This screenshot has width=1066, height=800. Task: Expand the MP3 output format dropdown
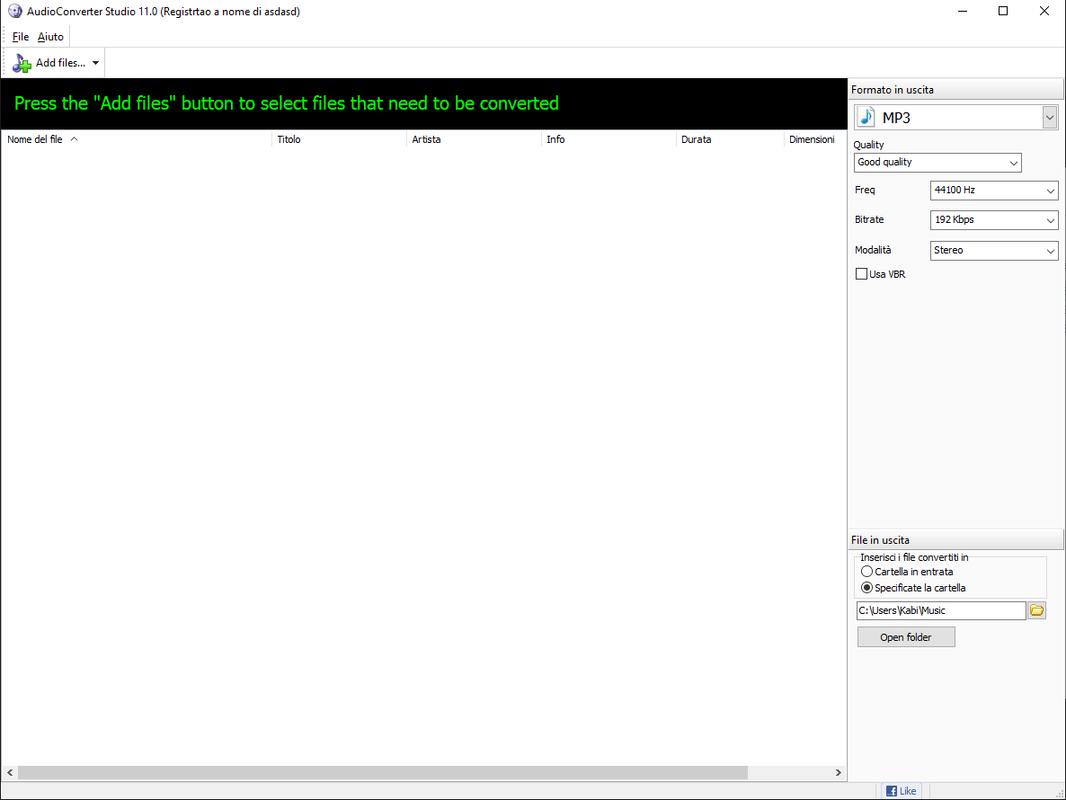coord(1050,118)
